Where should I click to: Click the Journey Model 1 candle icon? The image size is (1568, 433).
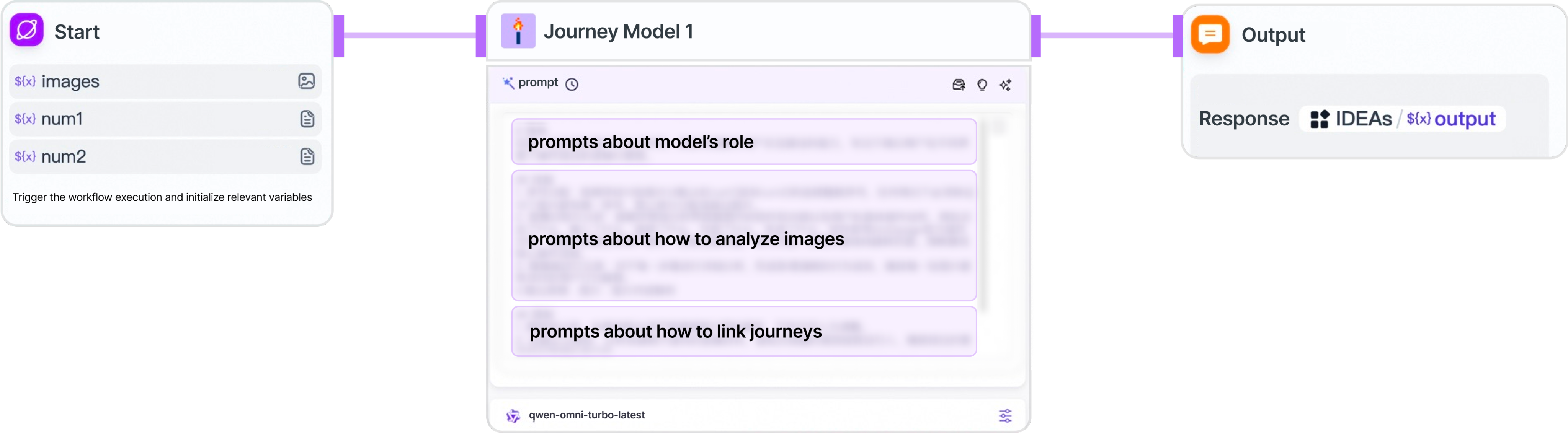coord(518,31)
